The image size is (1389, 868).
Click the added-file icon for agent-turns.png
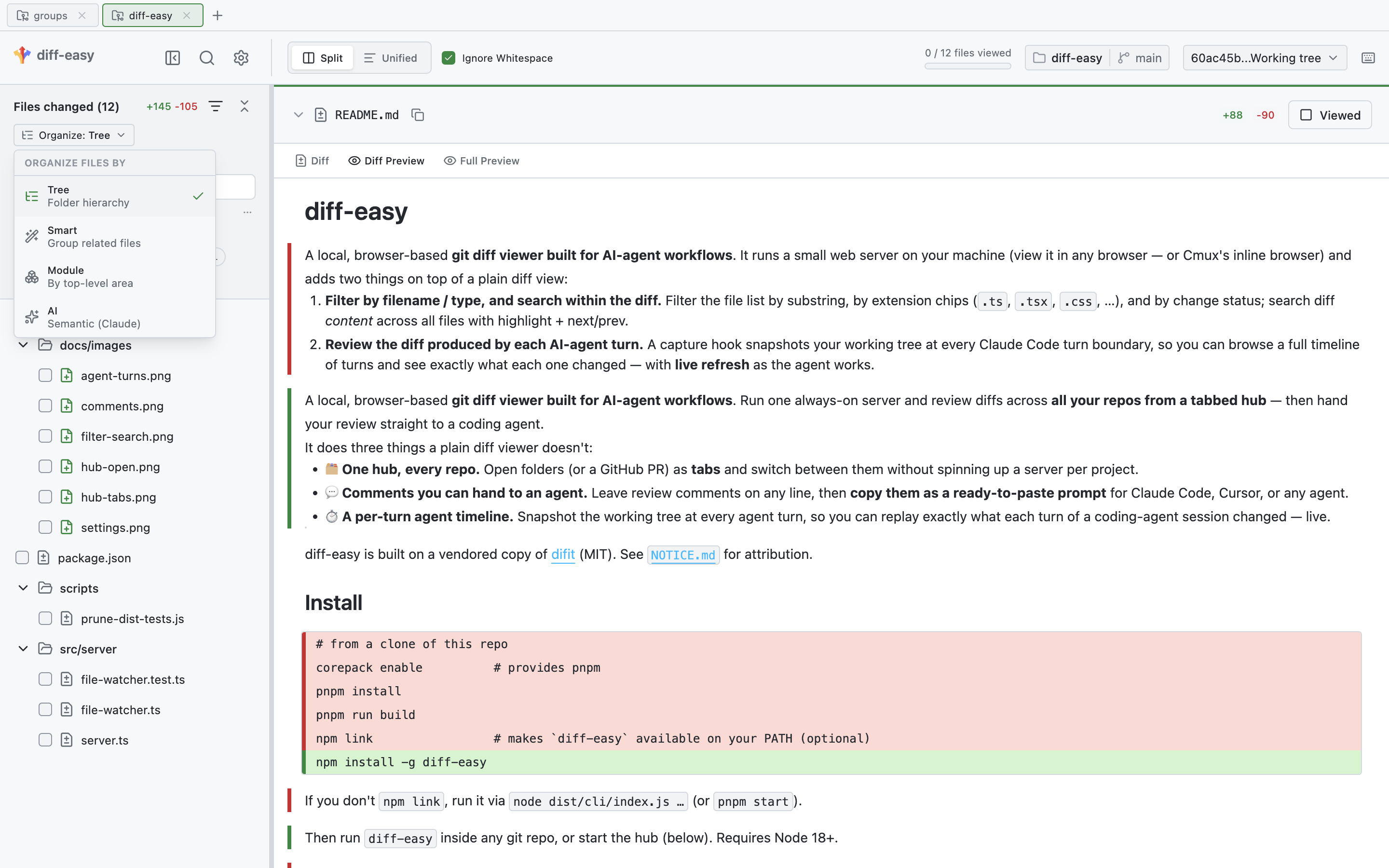pos(67,376)
